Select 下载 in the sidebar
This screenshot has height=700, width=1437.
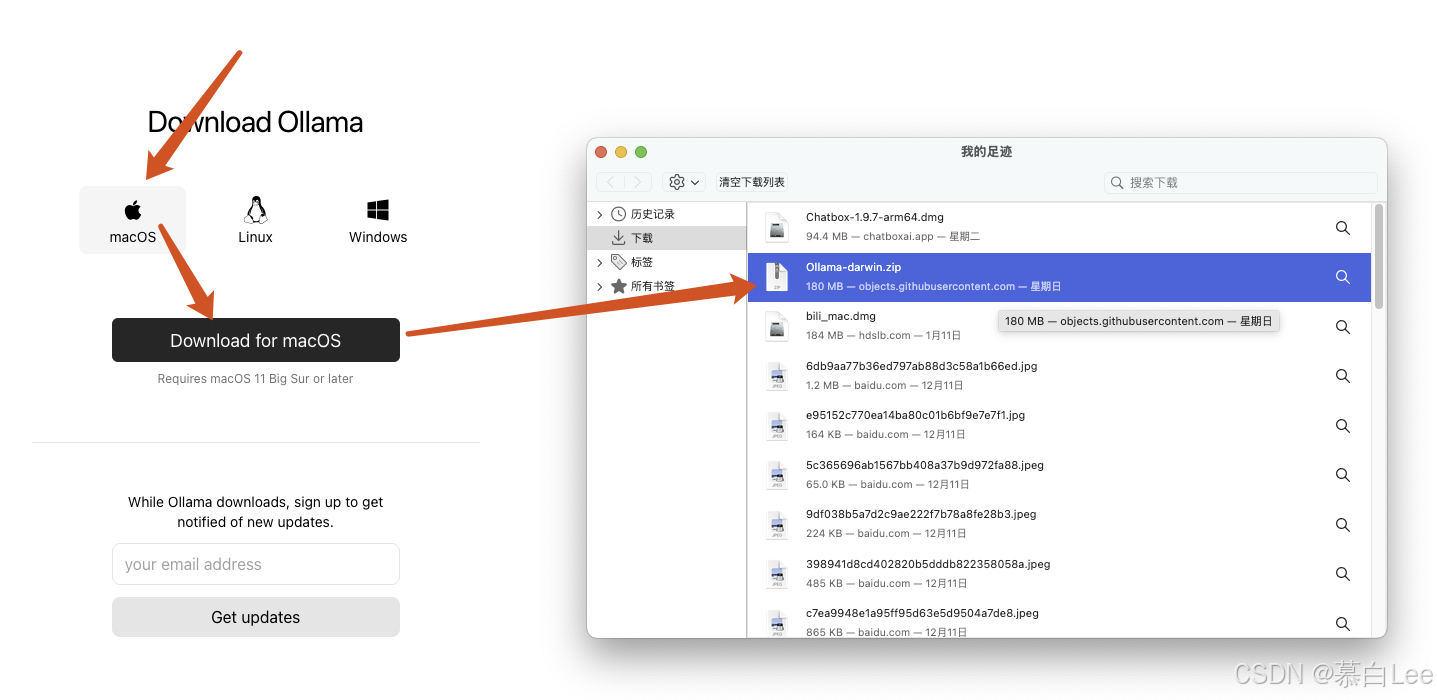pos(641,238)
